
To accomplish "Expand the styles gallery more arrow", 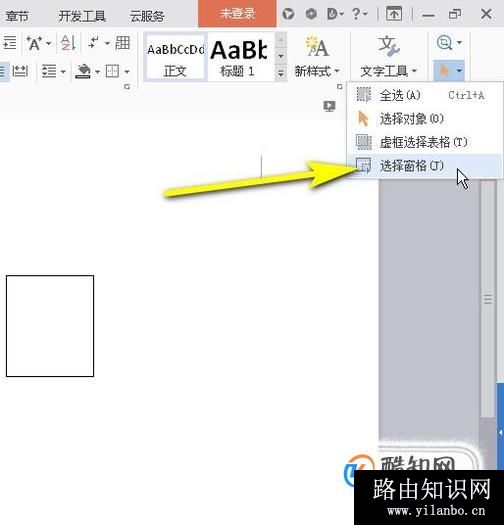I will [x=281, y=73].
